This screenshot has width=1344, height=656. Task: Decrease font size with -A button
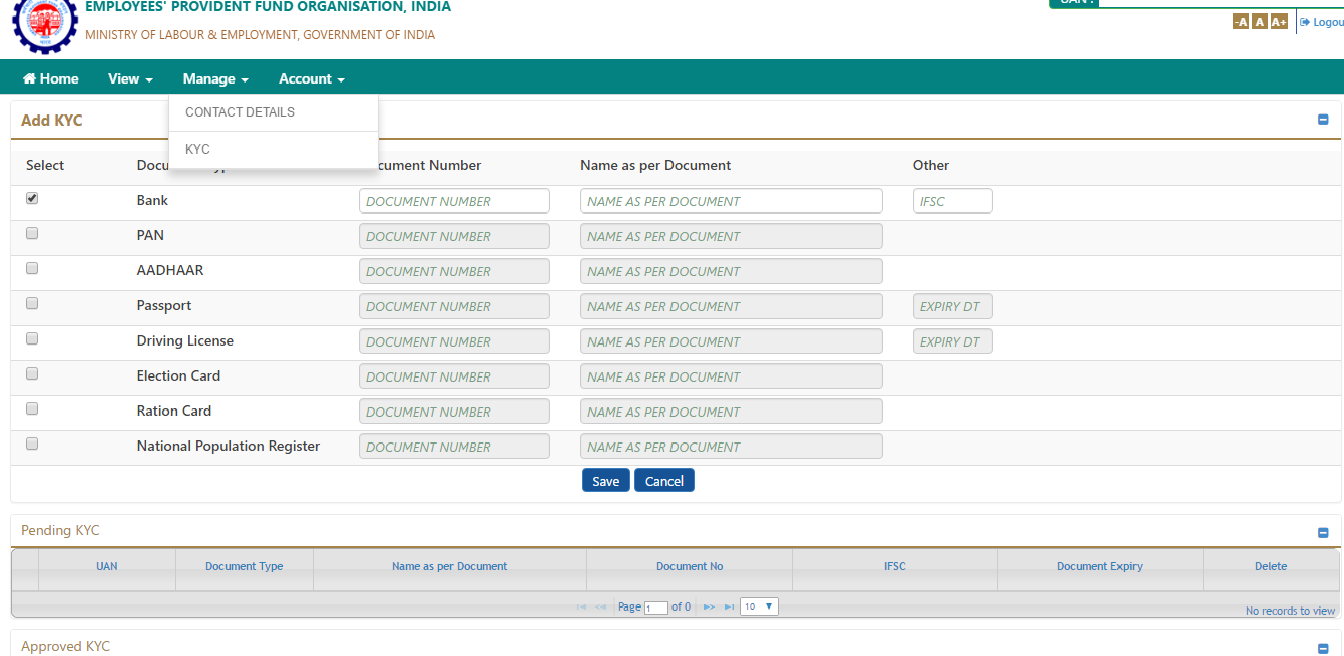(x=1241, y=22)
